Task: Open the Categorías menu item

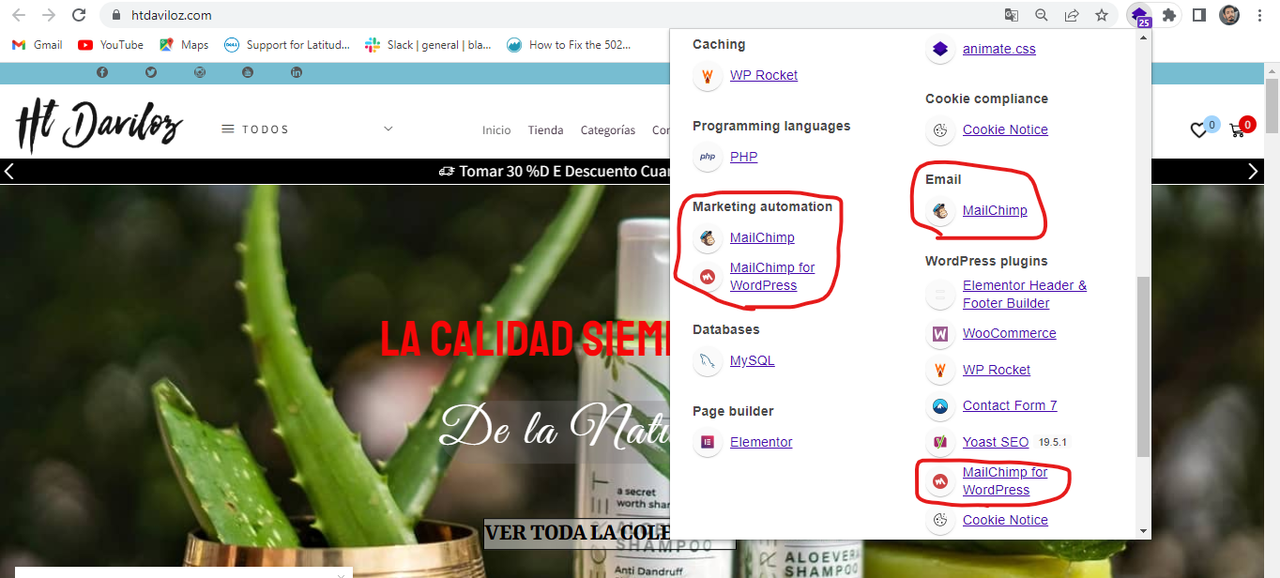Action: tap(608, 130)
